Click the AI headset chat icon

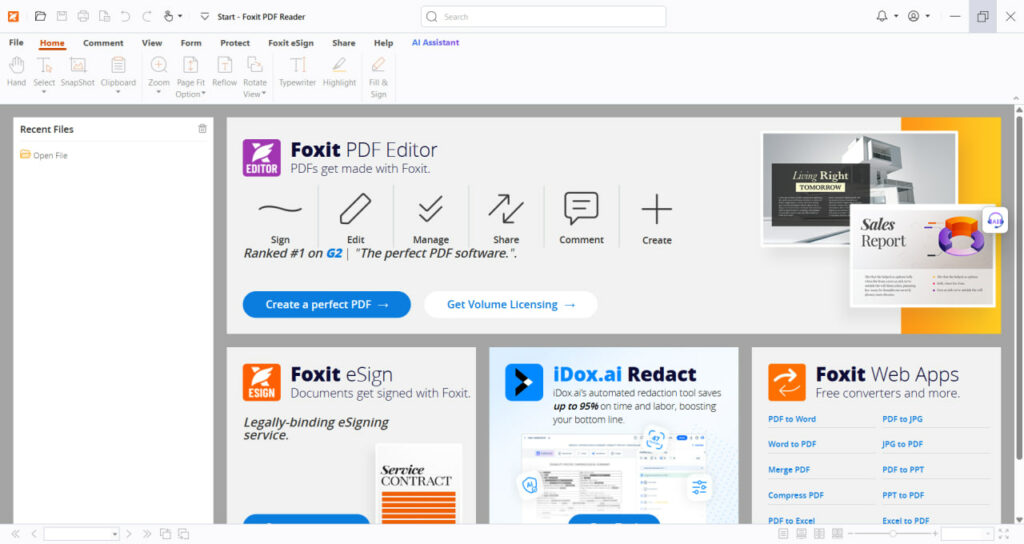[995, 220]
